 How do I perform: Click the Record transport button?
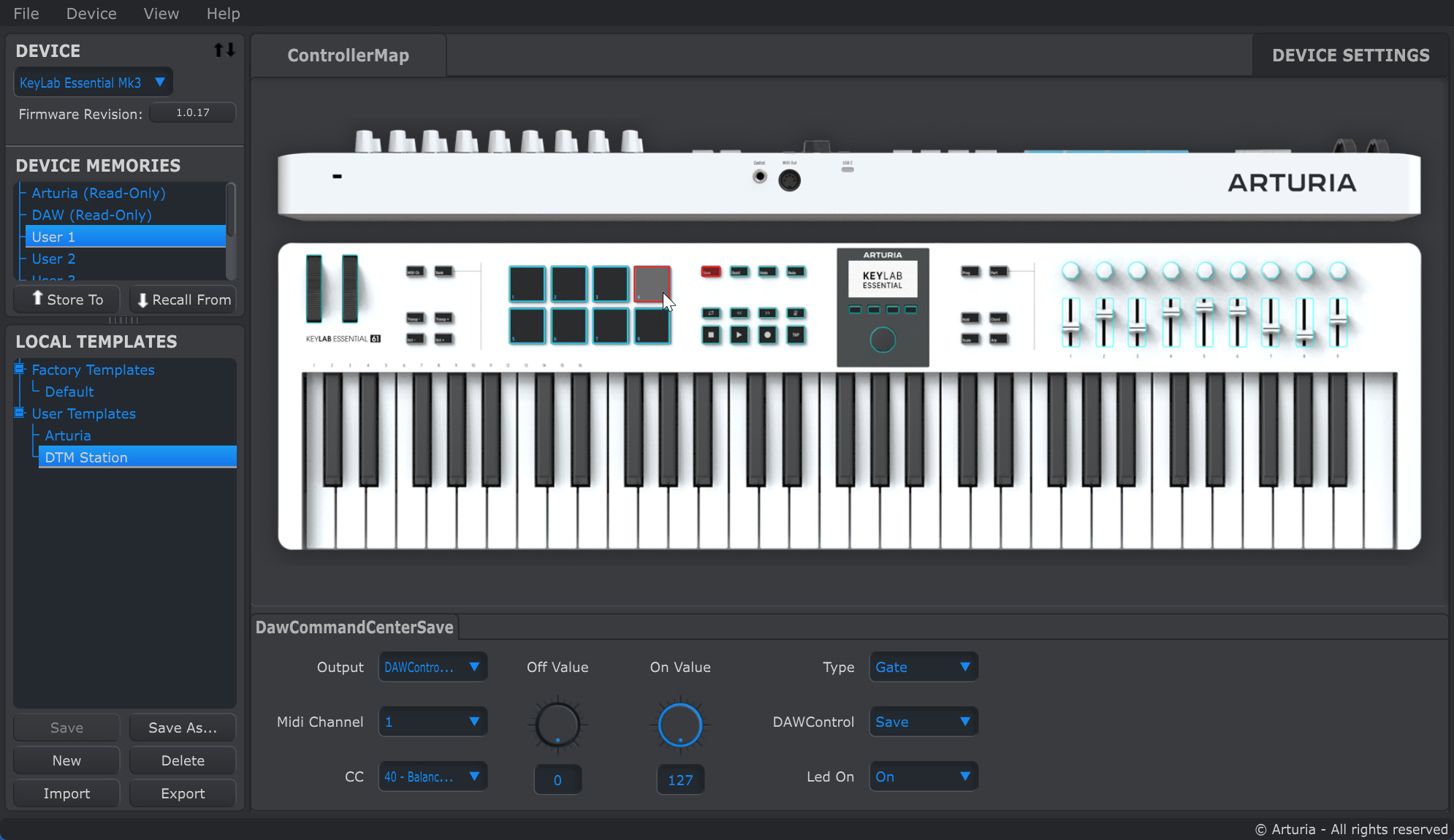[x=767, y=335]
